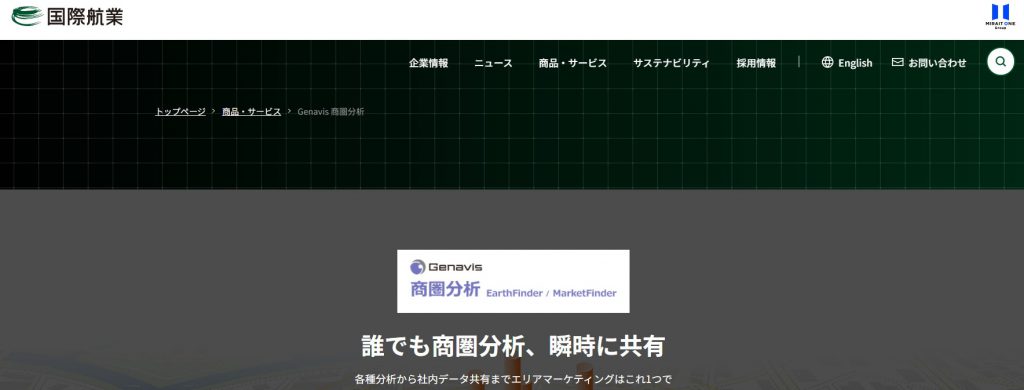Screen dimensions: 1024x390
Task: Open the search magnifier button
Action: point(1000,62)
